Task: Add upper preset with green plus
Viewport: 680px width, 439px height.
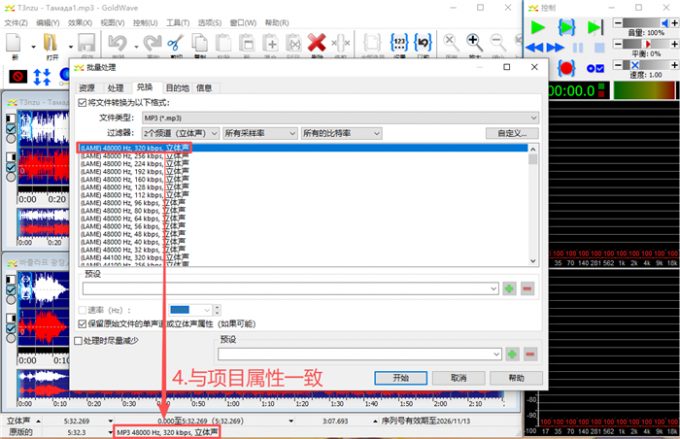Action: tap(510, 288)
